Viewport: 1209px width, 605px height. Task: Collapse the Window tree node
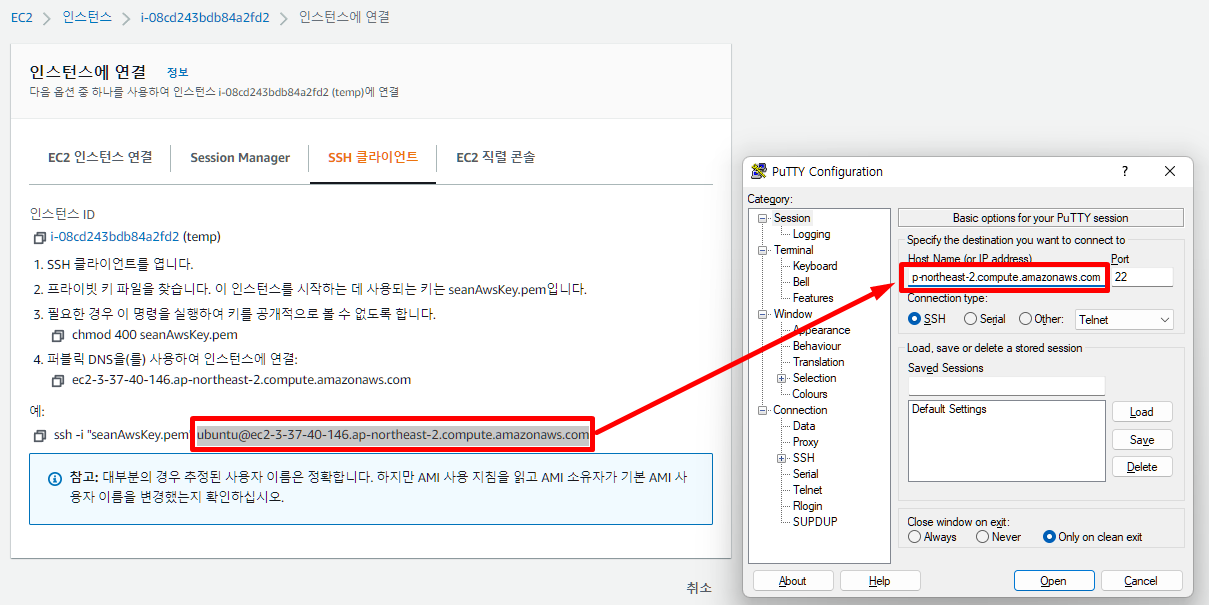point(762,314)
